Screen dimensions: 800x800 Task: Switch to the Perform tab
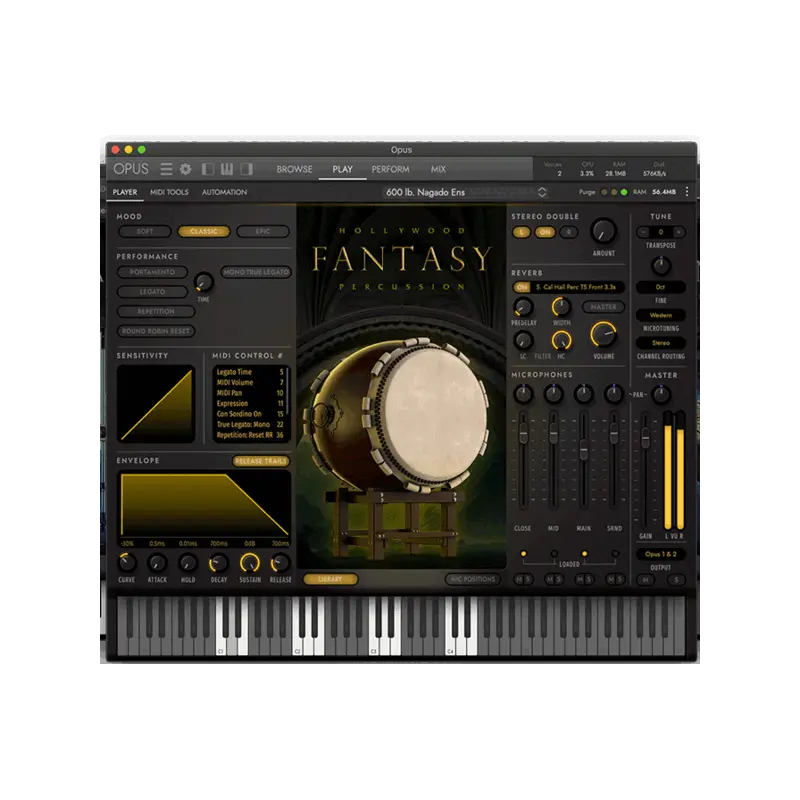(x=390, y=169)
